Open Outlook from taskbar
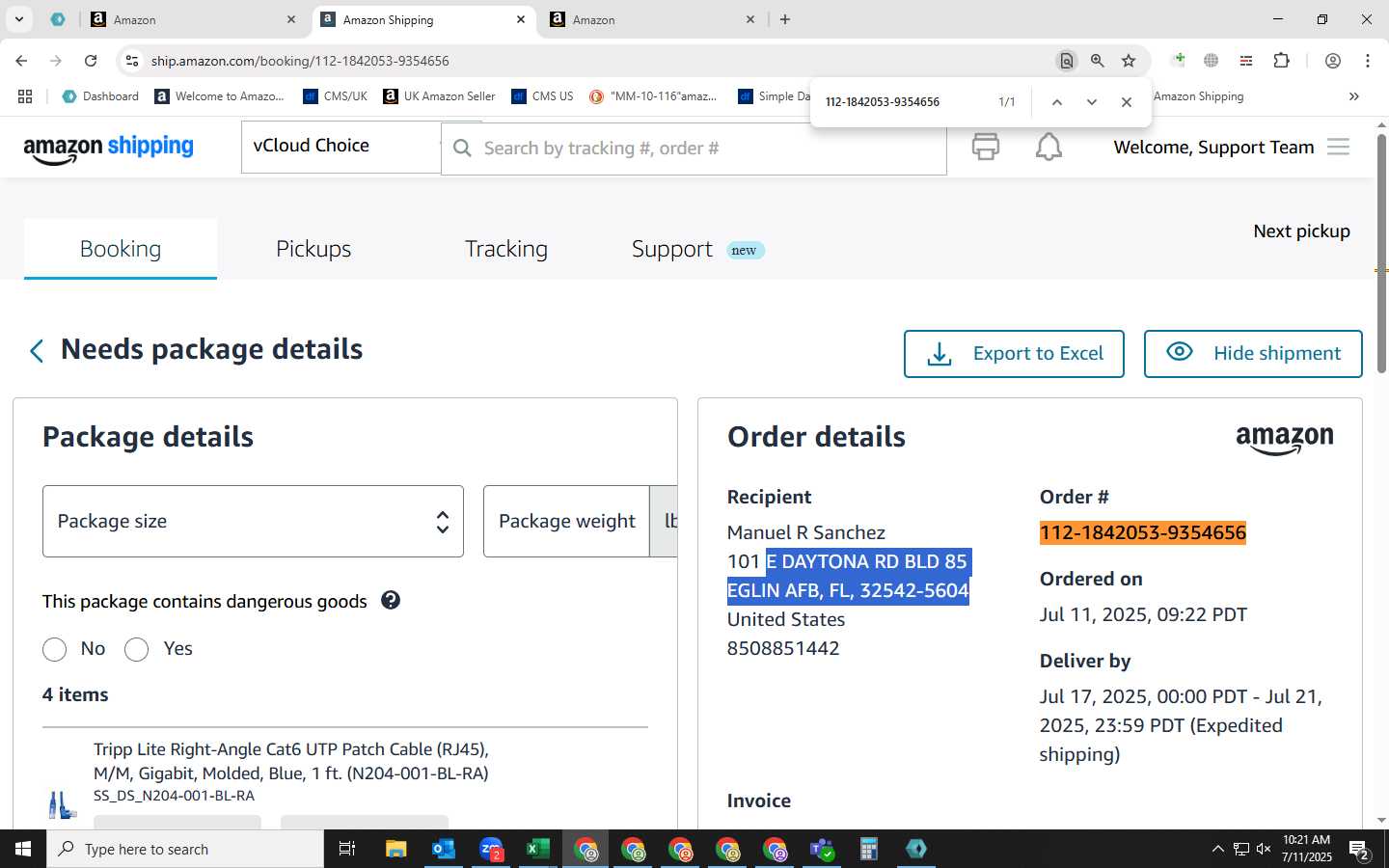 click(443, 849)
